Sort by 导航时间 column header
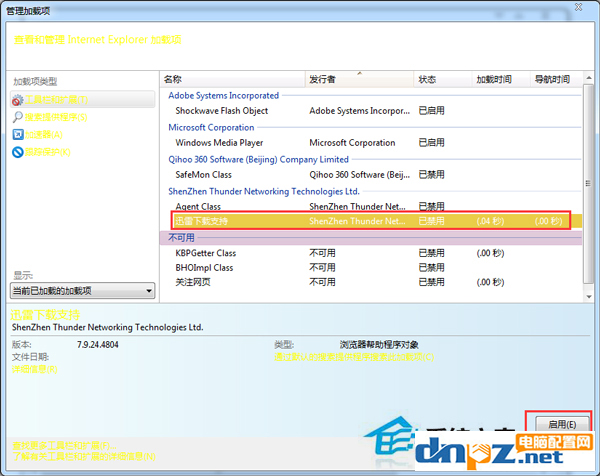Image resolution: width=600 pixels, height=476 pixels. click(x=556, y=79)
